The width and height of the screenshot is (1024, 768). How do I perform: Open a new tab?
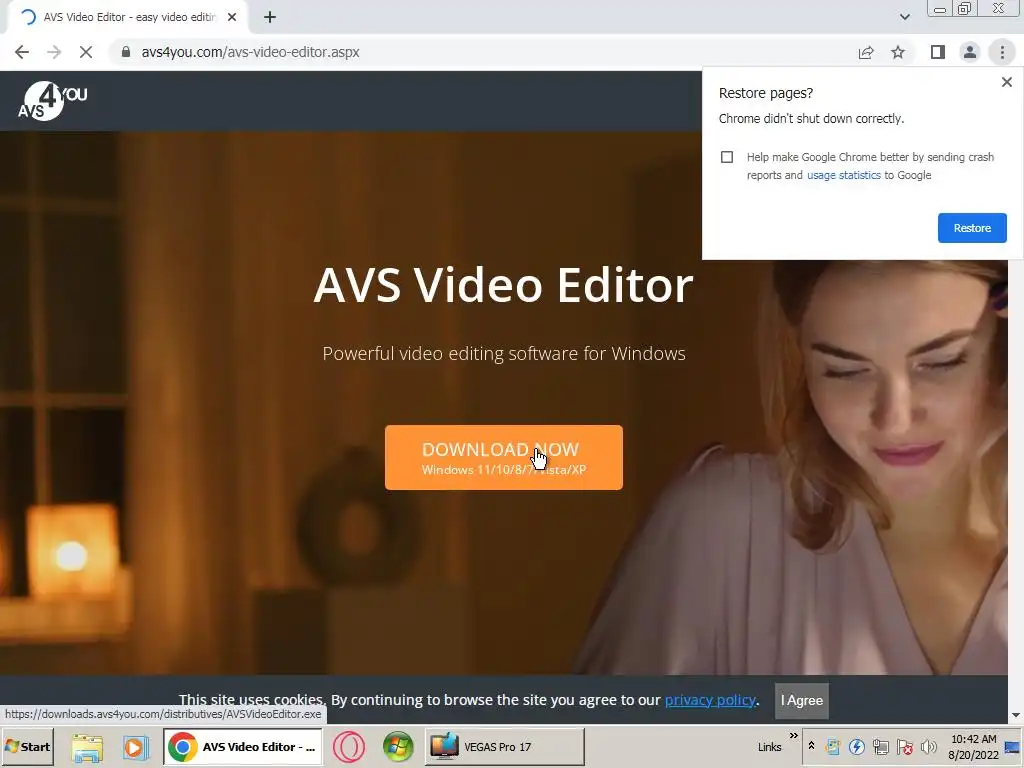[270, 18]
